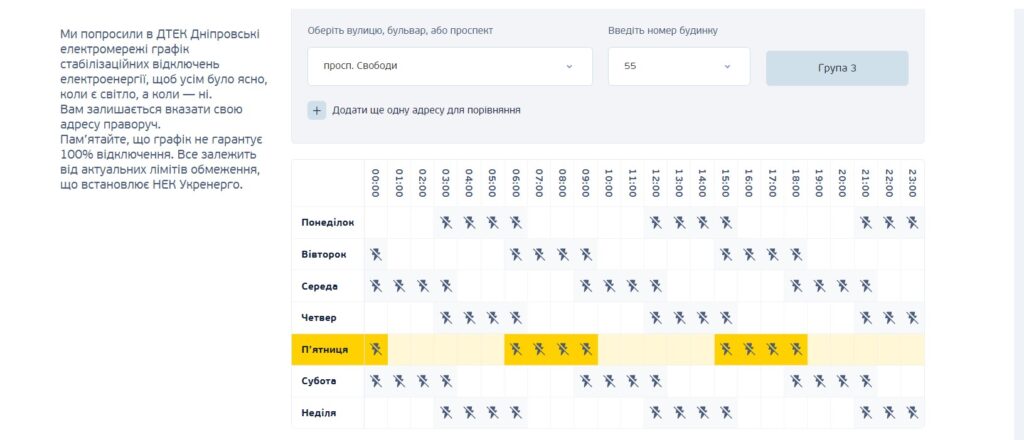Click empty Friday 12:00 highlighted cell
Image resolution: width=1024 pixels, height=440 pixels.
tap(656, 349)
